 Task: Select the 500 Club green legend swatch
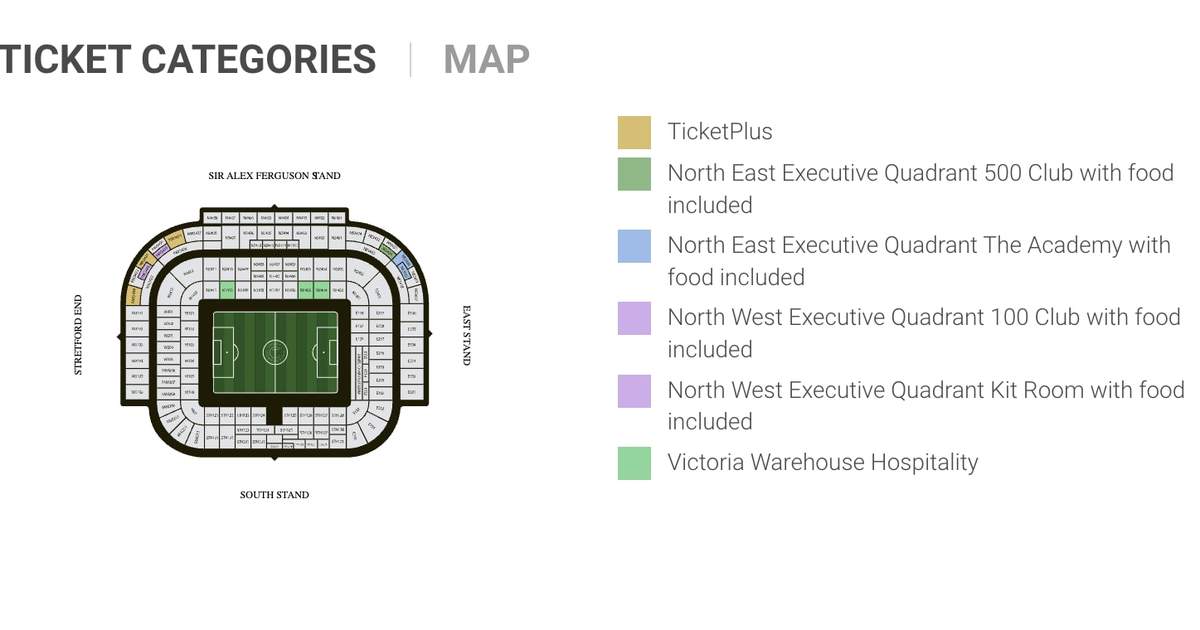(x=634, y=174)
